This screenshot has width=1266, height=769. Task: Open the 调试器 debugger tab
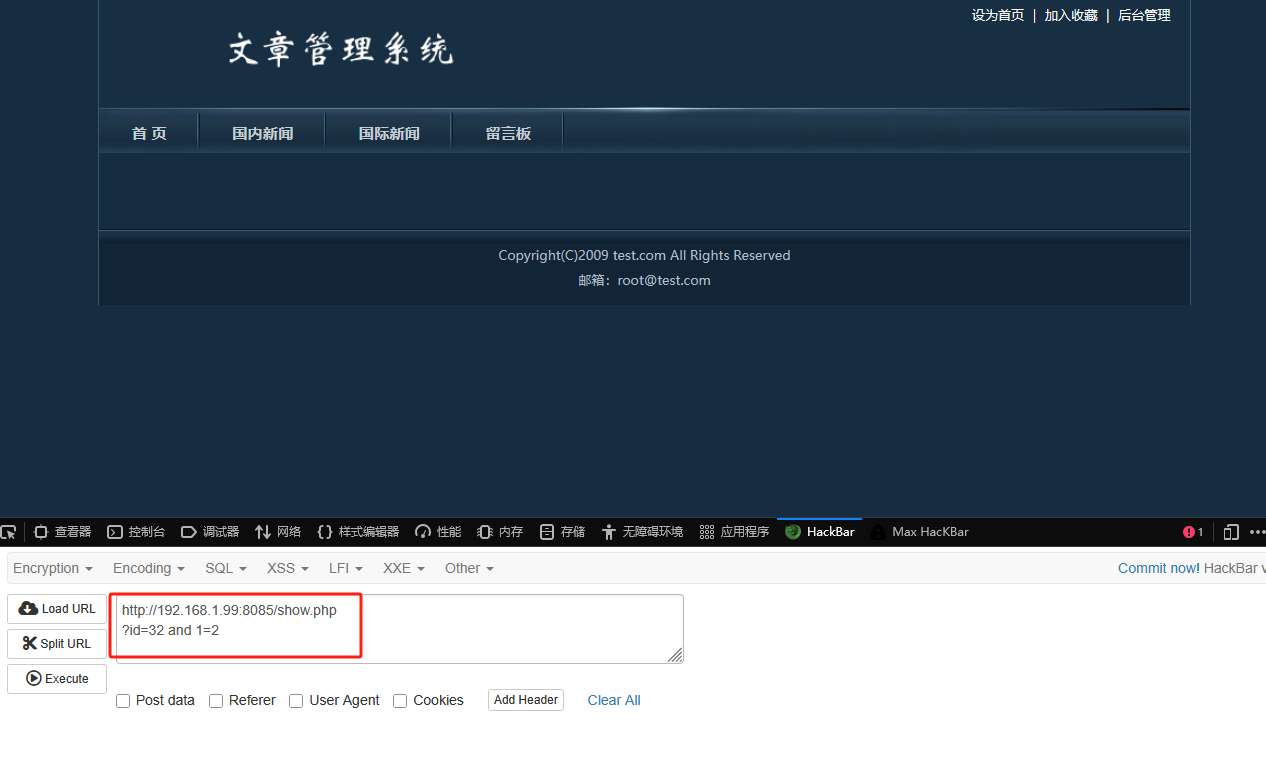pyautogui.click(x=210, y=532)
